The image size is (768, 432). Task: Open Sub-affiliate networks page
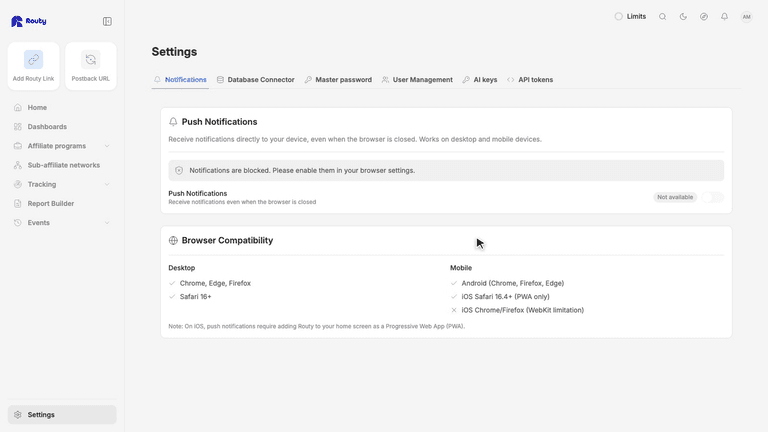pyautogui.click(x=64, y=165)
